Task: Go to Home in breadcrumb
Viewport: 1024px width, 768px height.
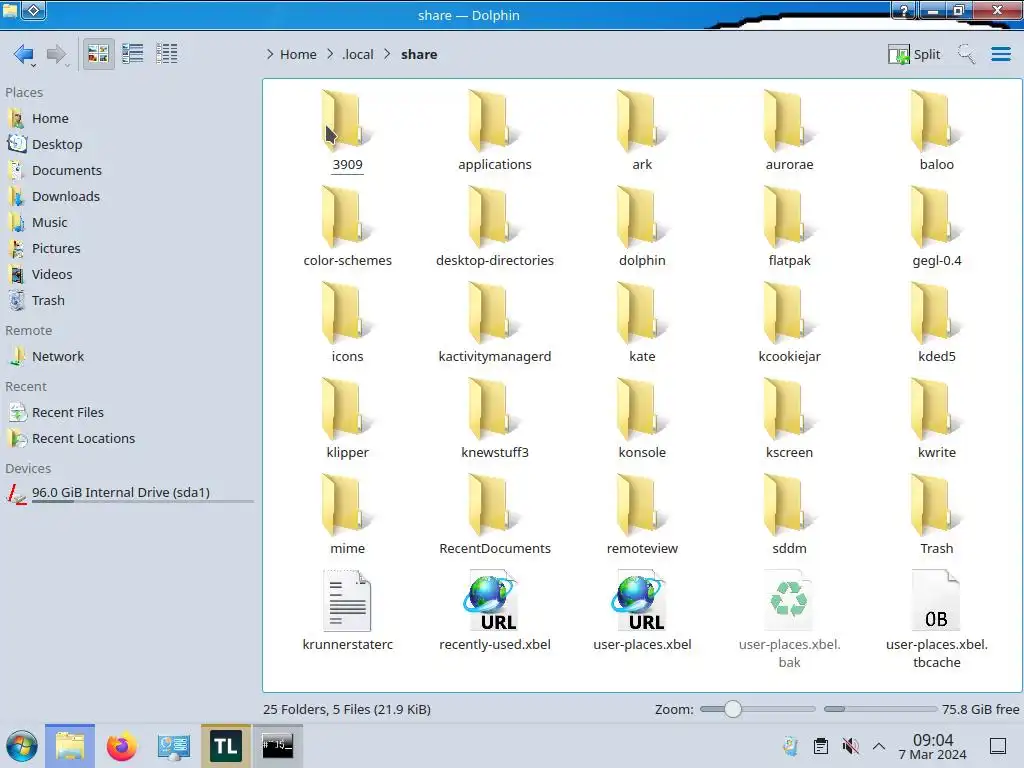Action: tap(298, 54)
